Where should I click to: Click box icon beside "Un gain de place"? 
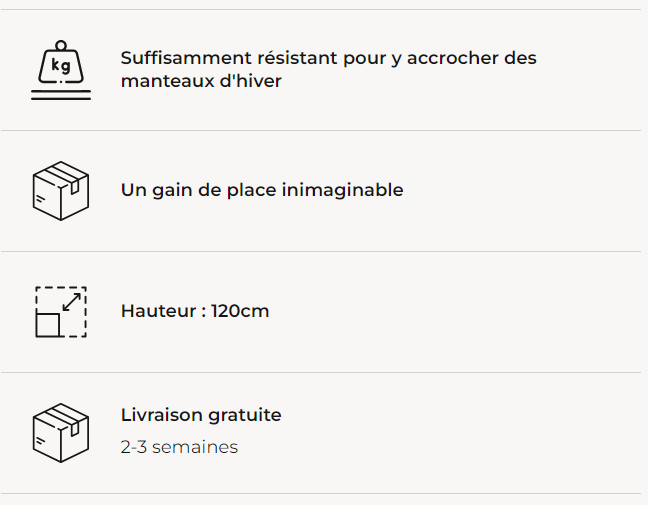point(61,190)
